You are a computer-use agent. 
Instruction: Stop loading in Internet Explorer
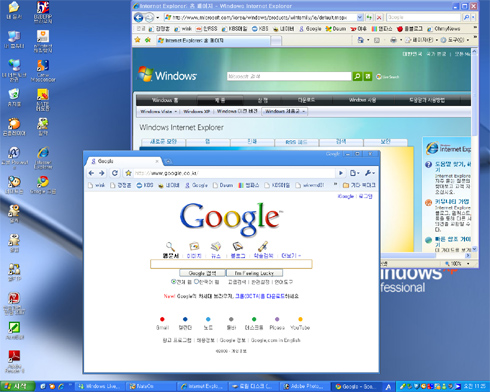pyautogui.click(x=379, y=17)
